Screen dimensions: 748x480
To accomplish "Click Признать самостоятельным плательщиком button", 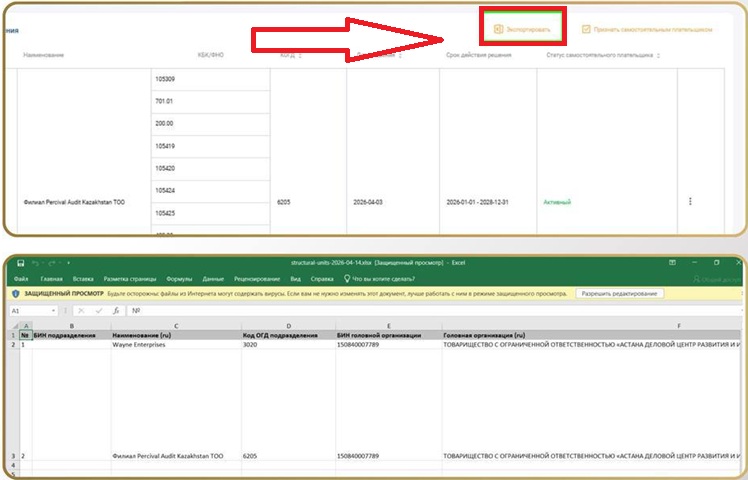I will pos(647,30).
